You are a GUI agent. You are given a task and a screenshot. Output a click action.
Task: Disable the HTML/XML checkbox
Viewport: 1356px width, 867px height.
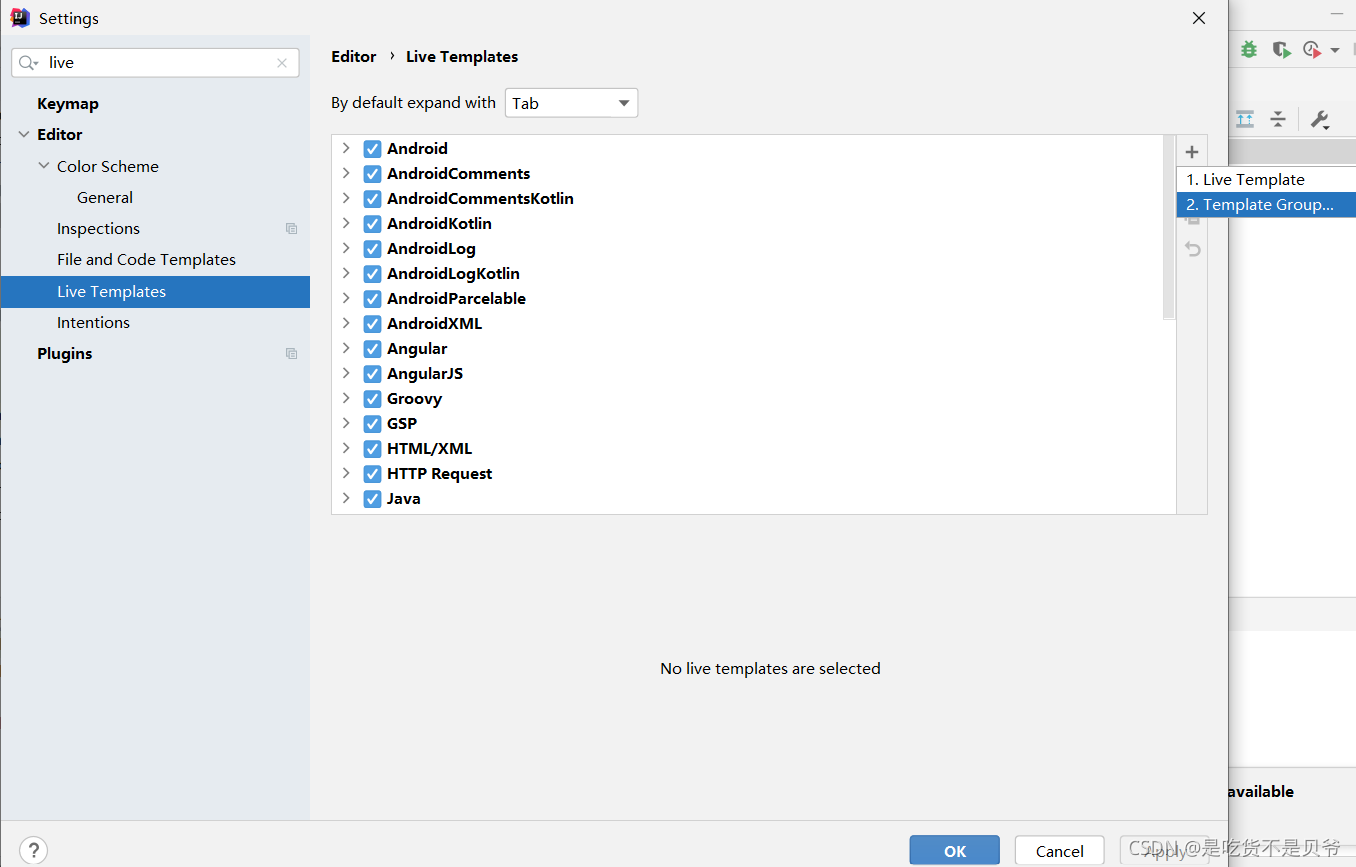[372, 449]
